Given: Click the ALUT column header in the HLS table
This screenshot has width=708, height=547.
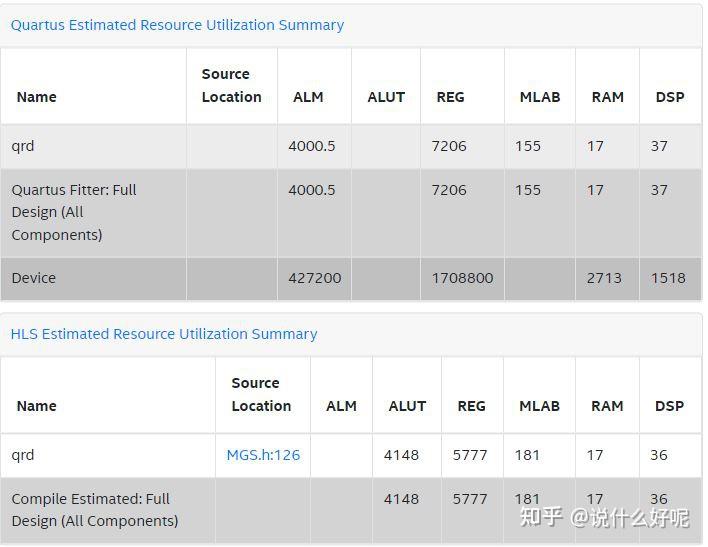Looking at the screenshot, I should (x=407, y=406).
